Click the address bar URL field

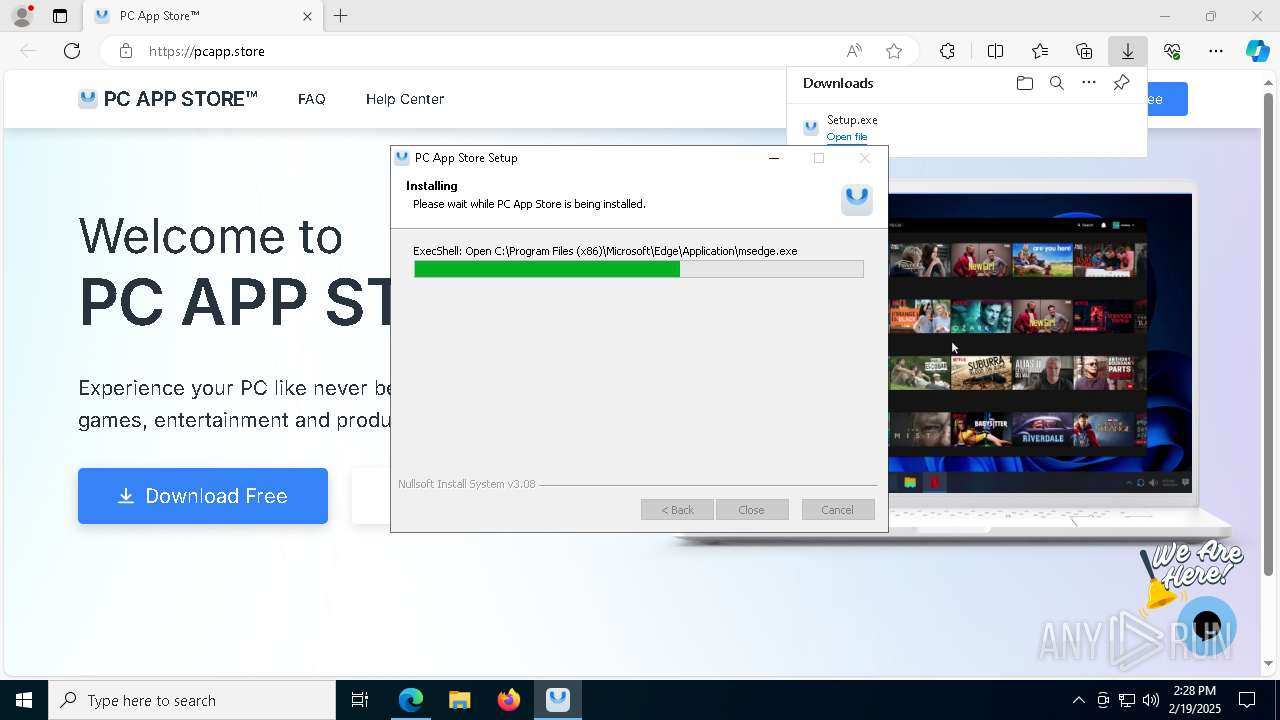pos(480,51)
